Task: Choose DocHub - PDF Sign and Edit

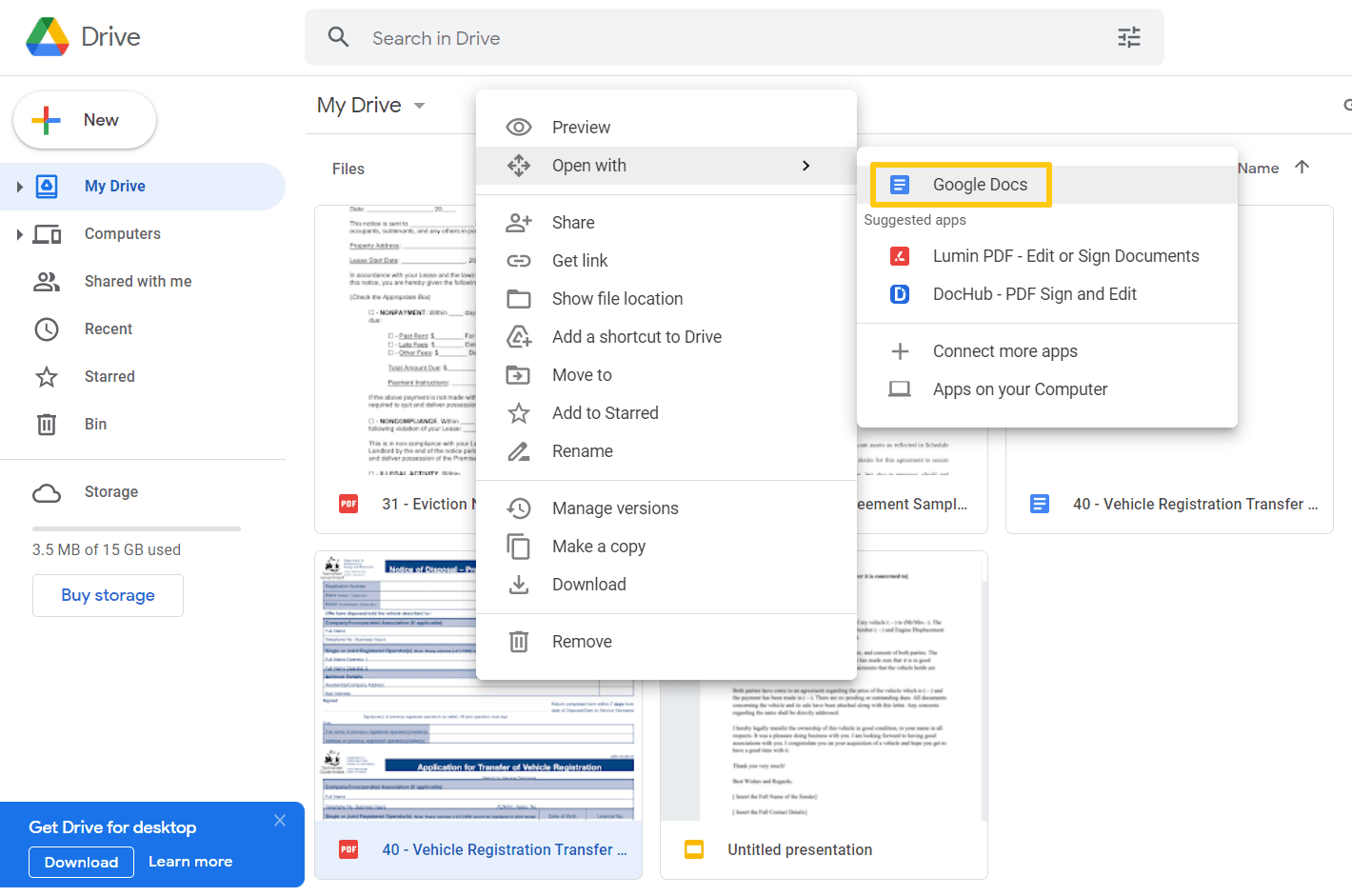Action: 1047,294
